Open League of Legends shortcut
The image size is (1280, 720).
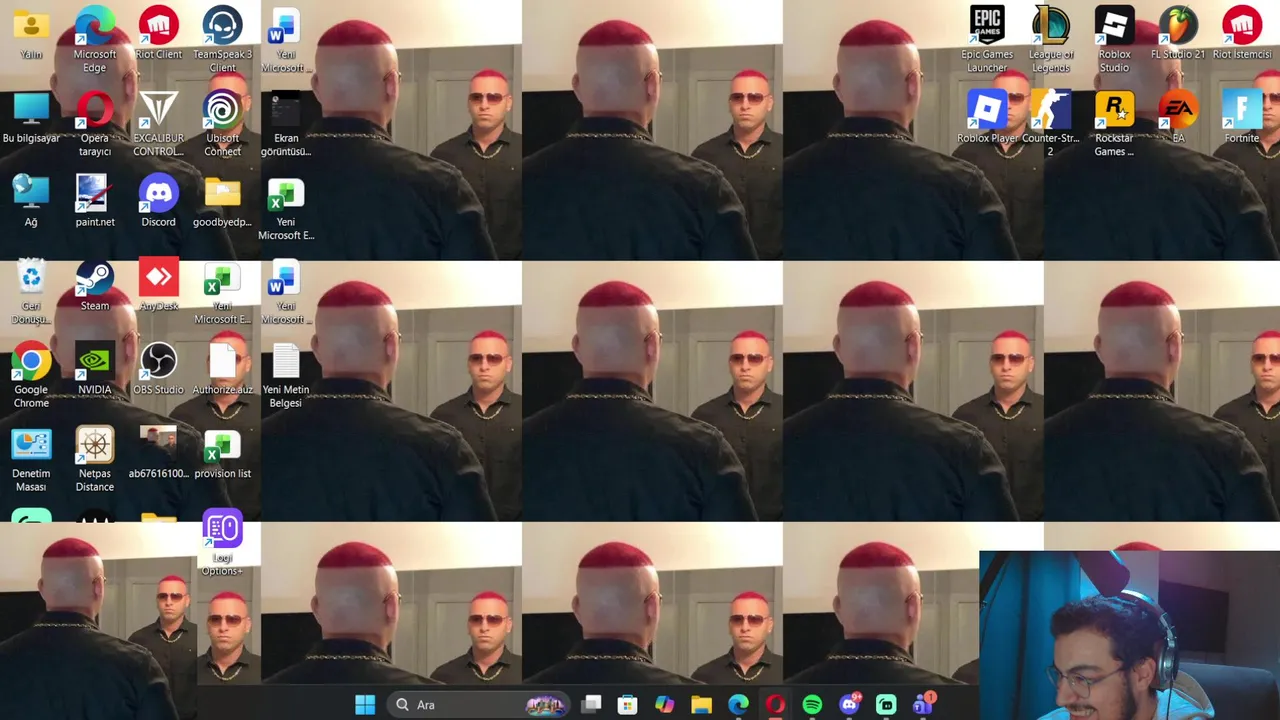pyautogui.click(x=1051, y=40)
